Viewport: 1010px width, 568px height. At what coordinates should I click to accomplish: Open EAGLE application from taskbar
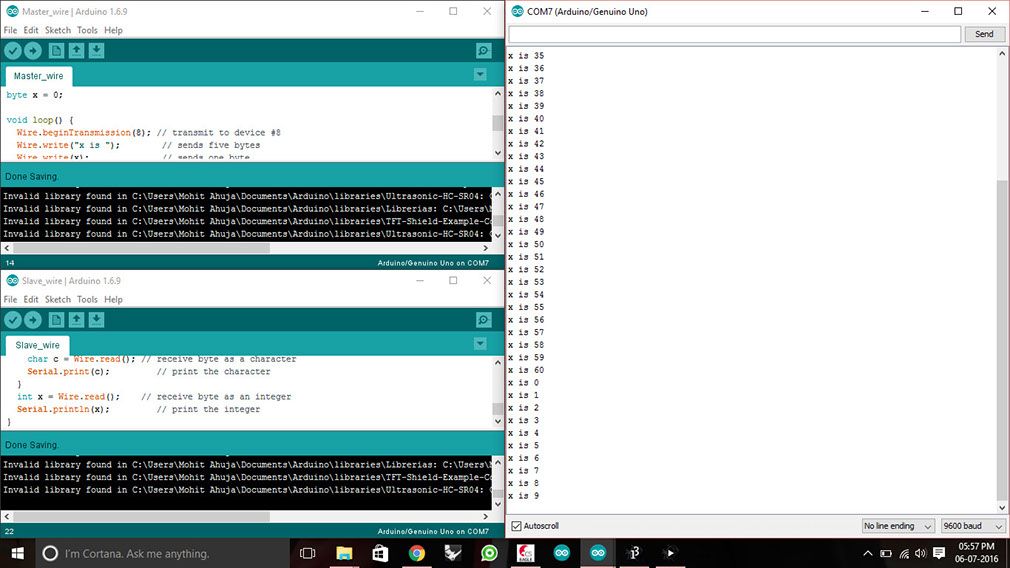[x=526, y=553]
